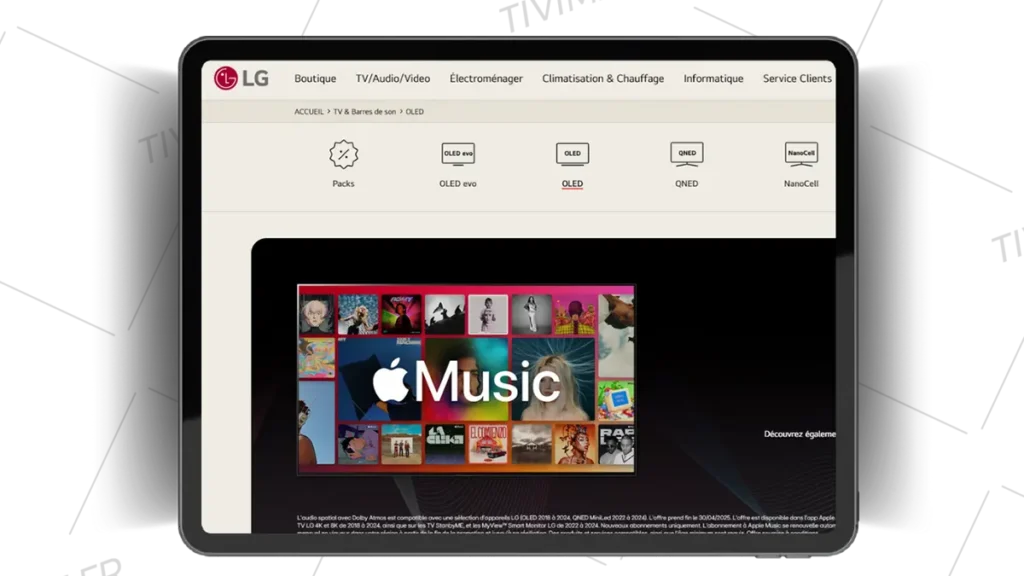Select the OLED TV category icon
1024x576 pixels.
click(572, 154)
